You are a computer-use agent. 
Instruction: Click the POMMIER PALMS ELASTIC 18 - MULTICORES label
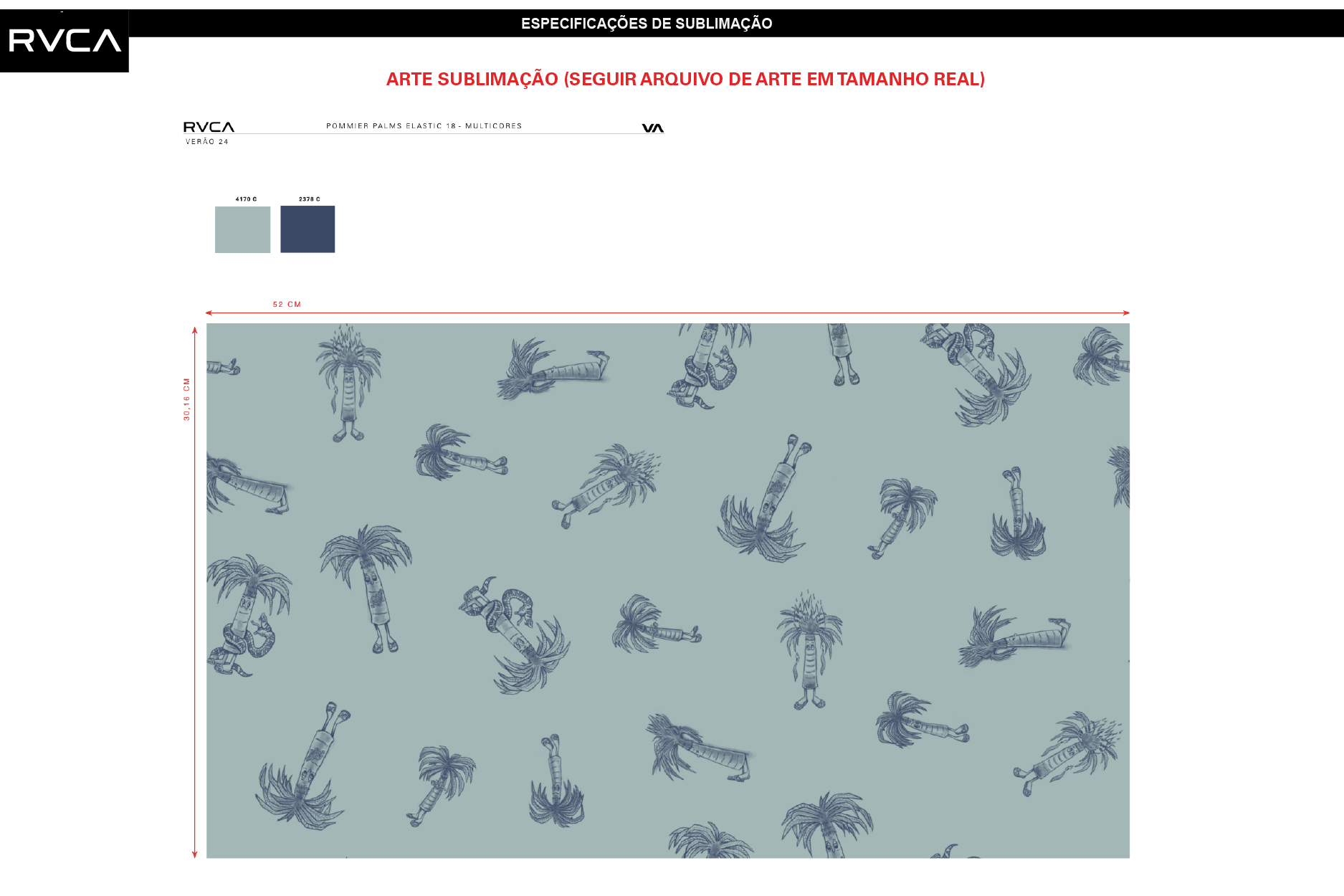tap(424, 126)
